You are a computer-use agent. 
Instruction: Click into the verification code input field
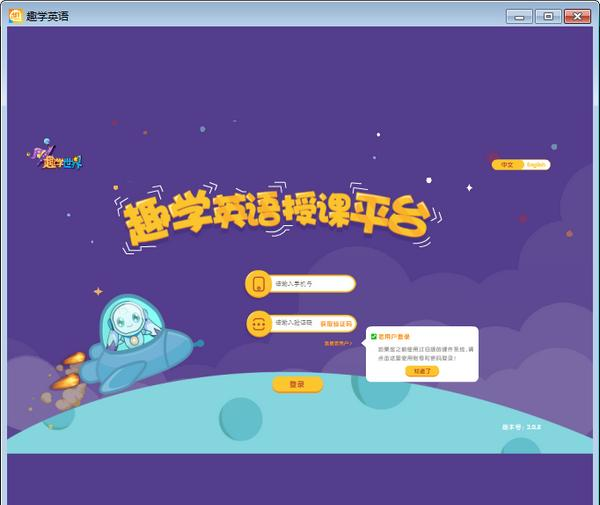tap(295, 323)
